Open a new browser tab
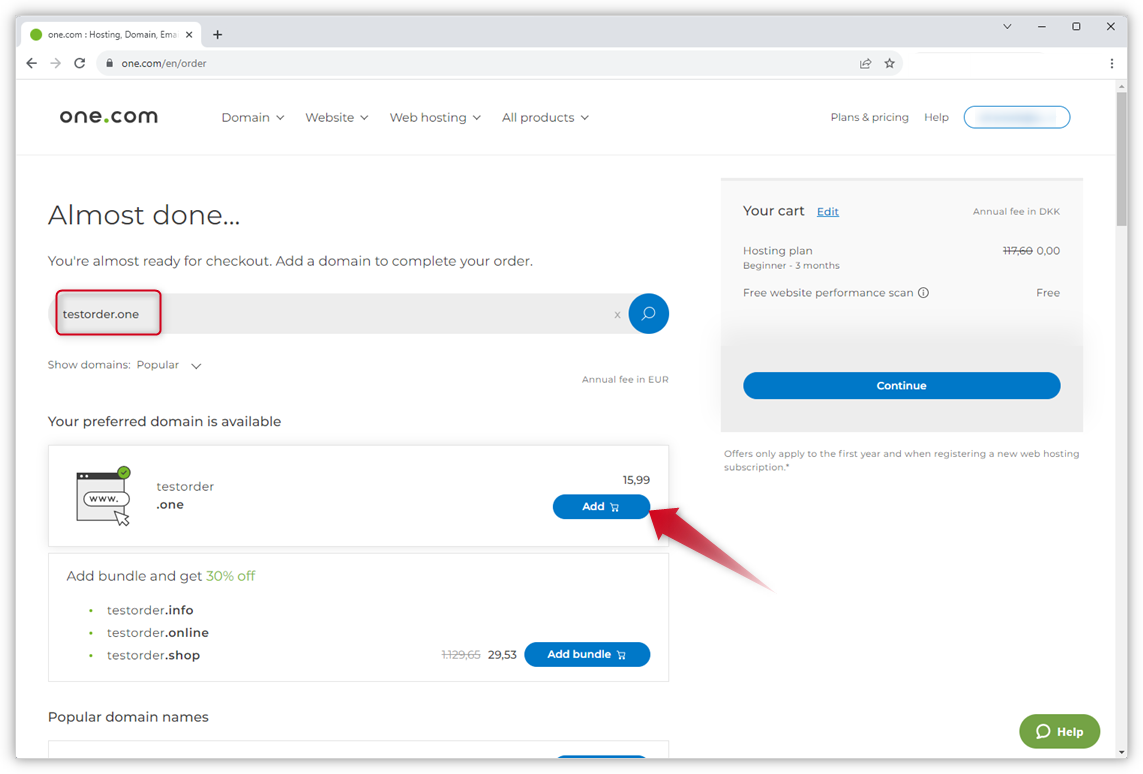The height and width of the screenshot is (774, 1143). click(x=217, y=34)
